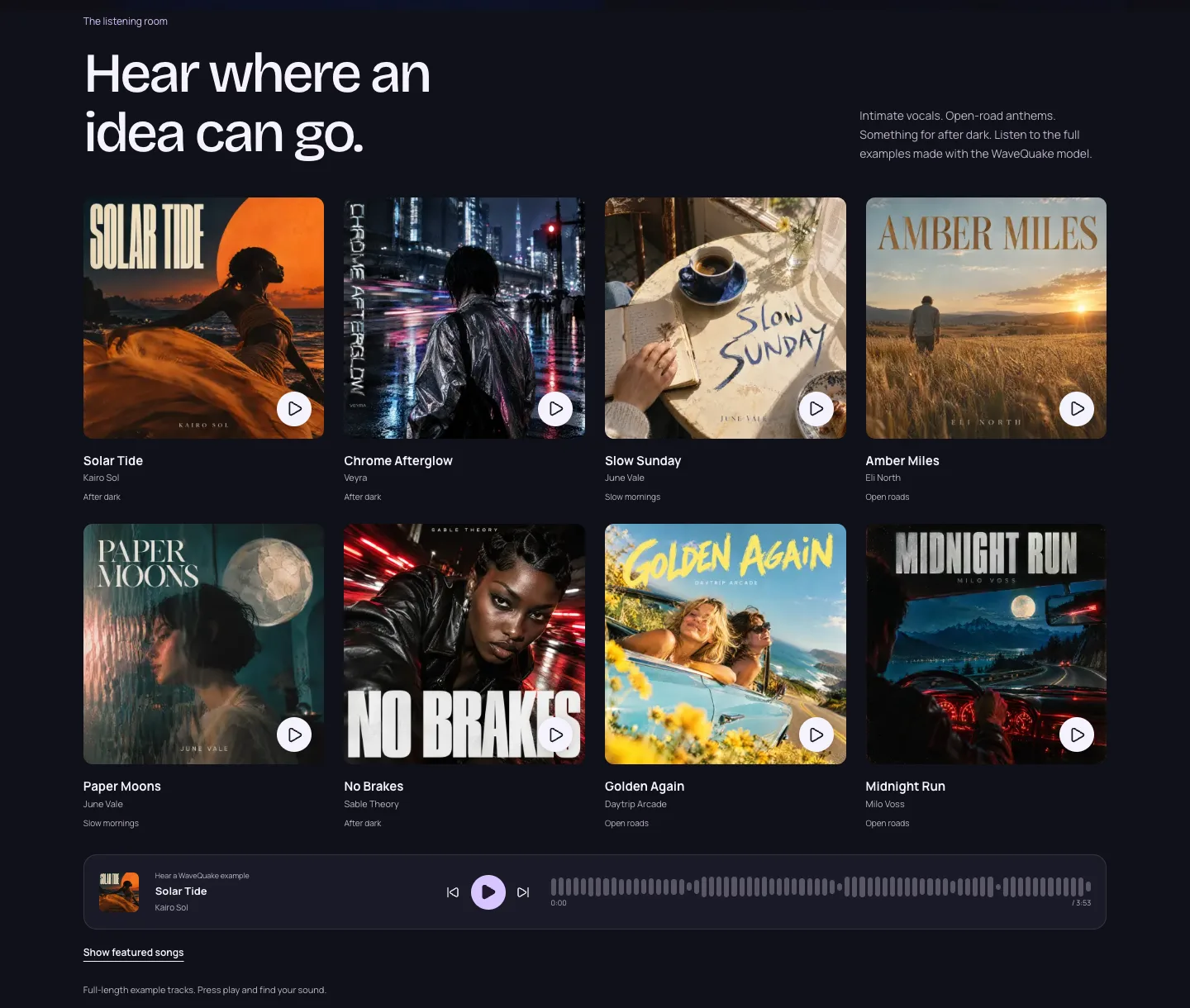The image size is (1190, 1008).
Task: Click artist name Veyra
Action: (355, 478)
